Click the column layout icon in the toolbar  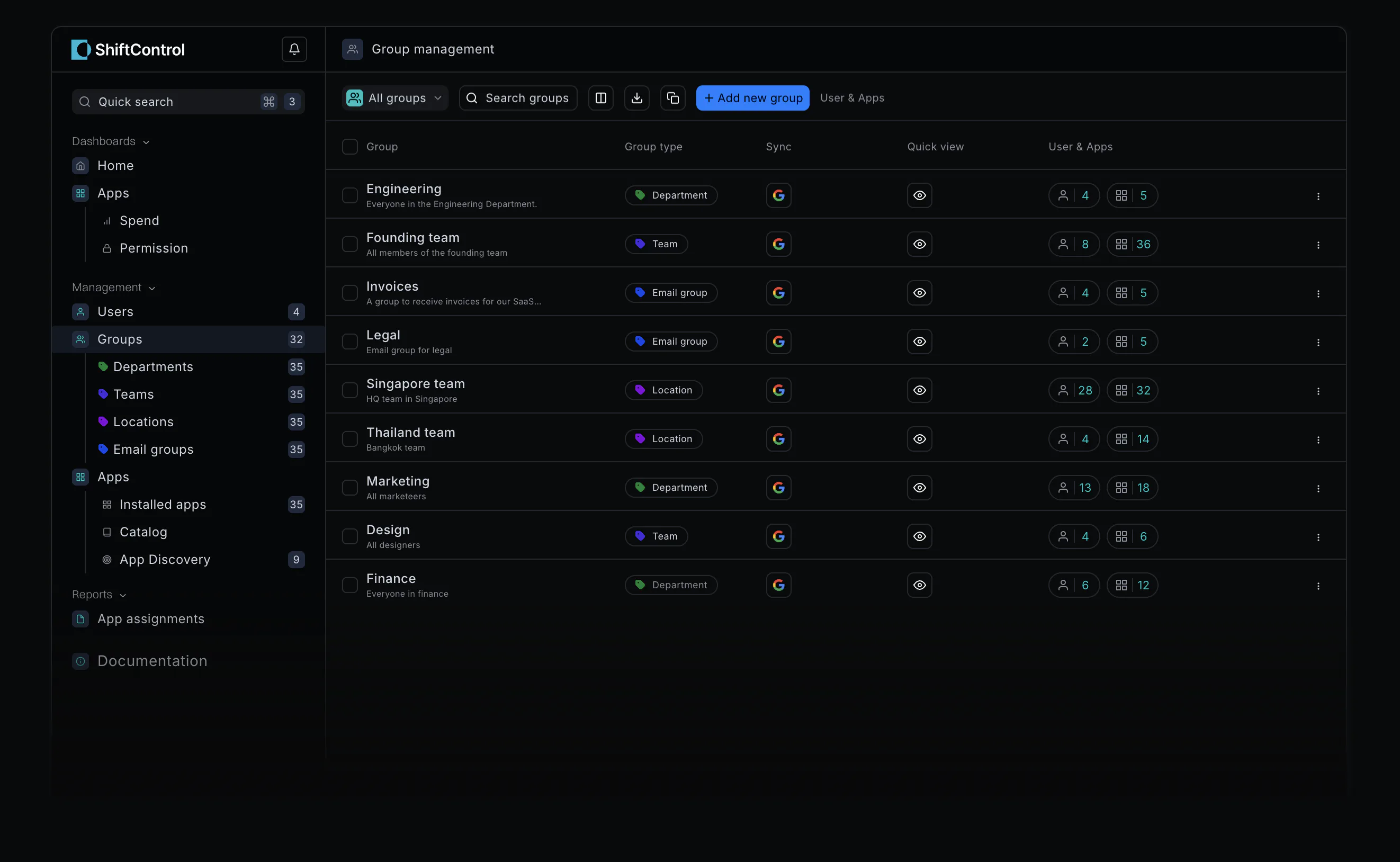point(601,98)
